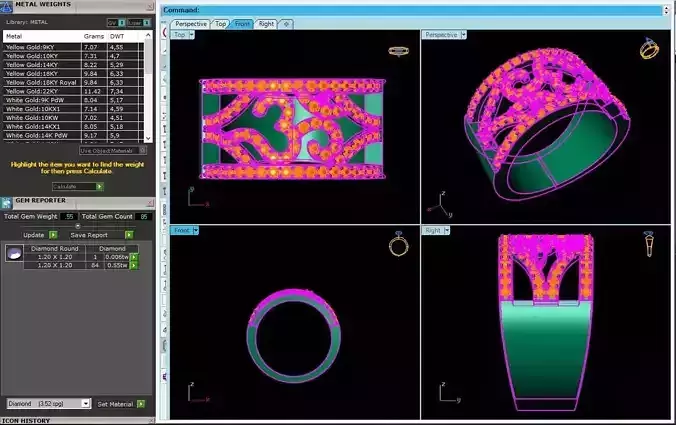
Task: Click the green arrow on the 0.55tw row
Action: click(x=134, y=266)
